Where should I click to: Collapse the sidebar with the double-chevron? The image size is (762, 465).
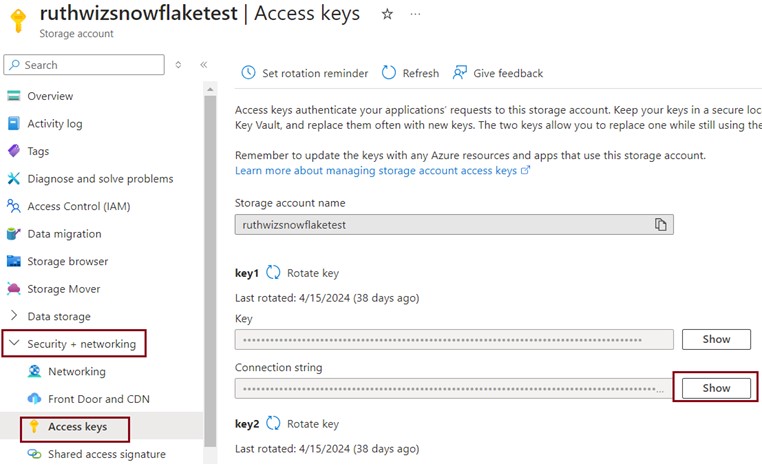203,65
